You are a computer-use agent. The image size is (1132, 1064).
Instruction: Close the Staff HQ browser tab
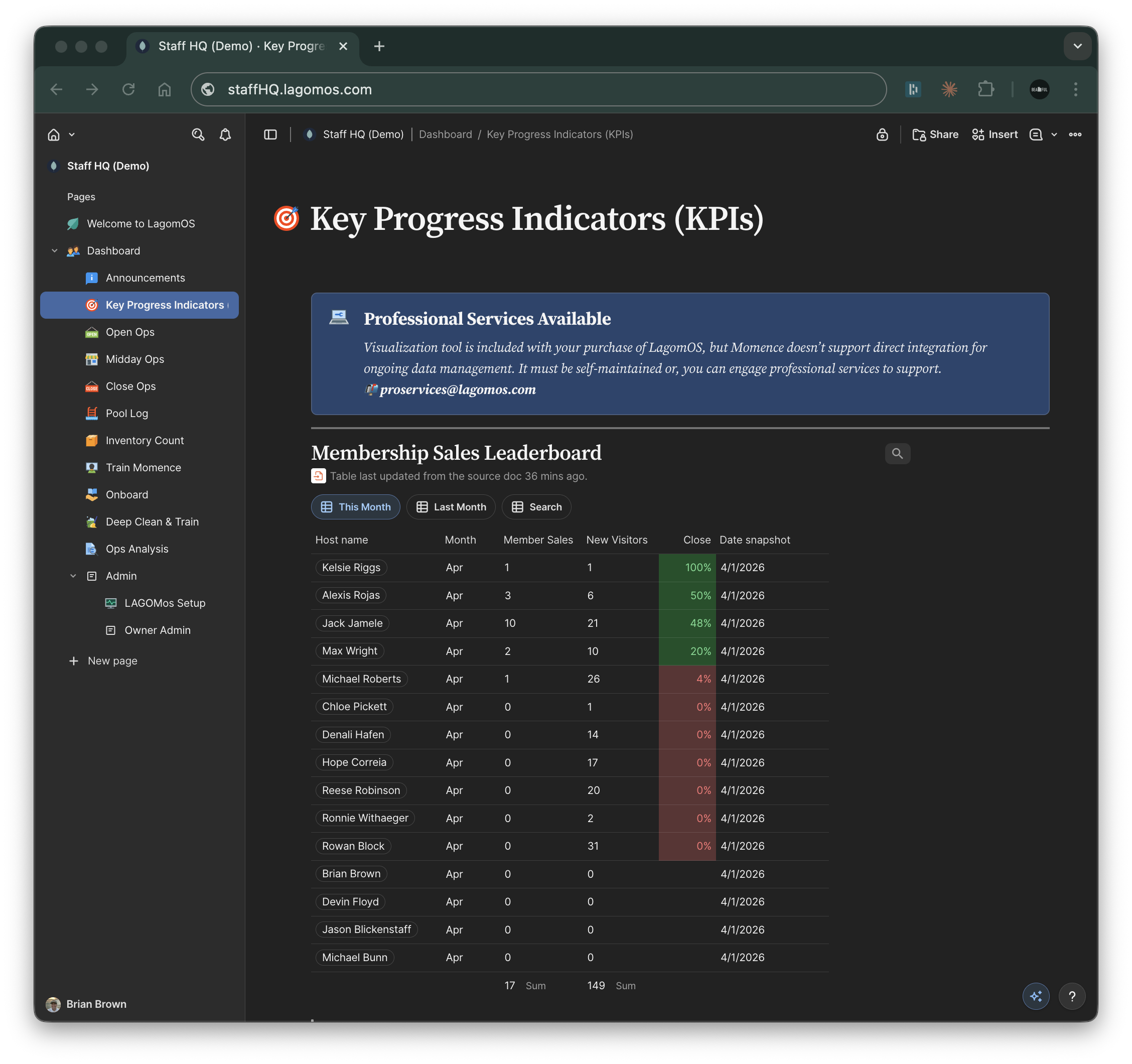click(343, 46)
